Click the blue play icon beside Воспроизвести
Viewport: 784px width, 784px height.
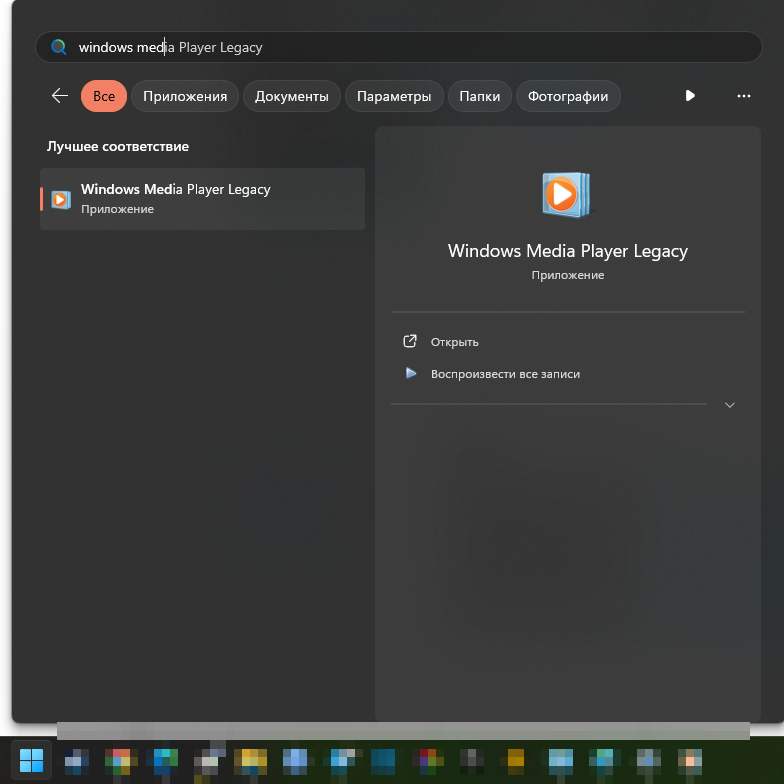(410, 373)
